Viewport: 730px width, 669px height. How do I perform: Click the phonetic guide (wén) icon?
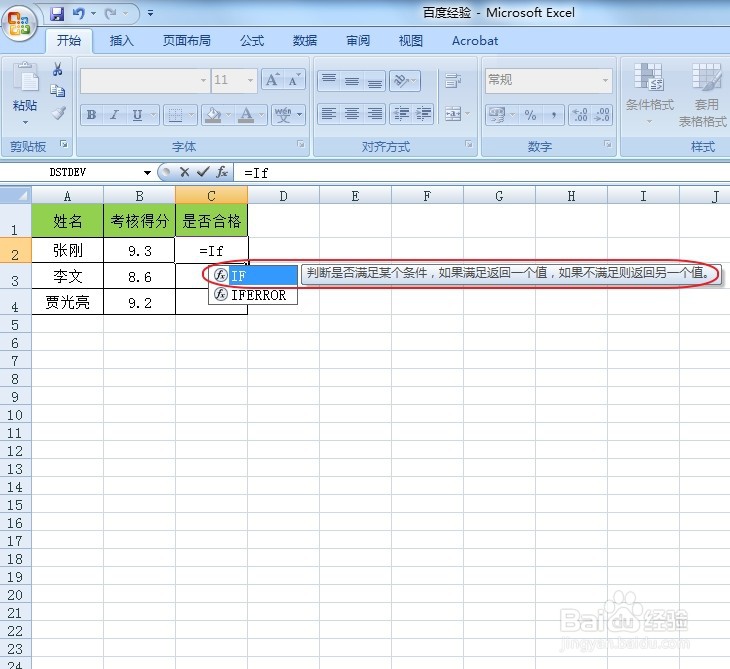(283, 115)
